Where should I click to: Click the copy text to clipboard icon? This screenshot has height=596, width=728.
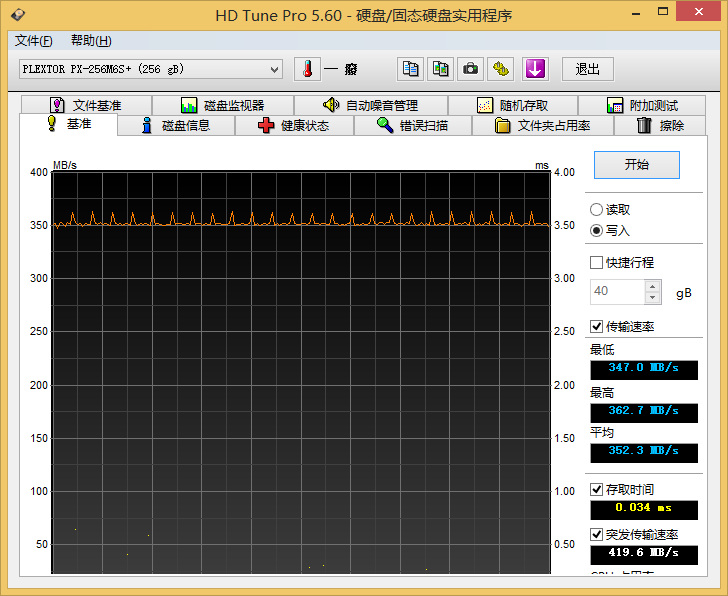click(409, 69)
